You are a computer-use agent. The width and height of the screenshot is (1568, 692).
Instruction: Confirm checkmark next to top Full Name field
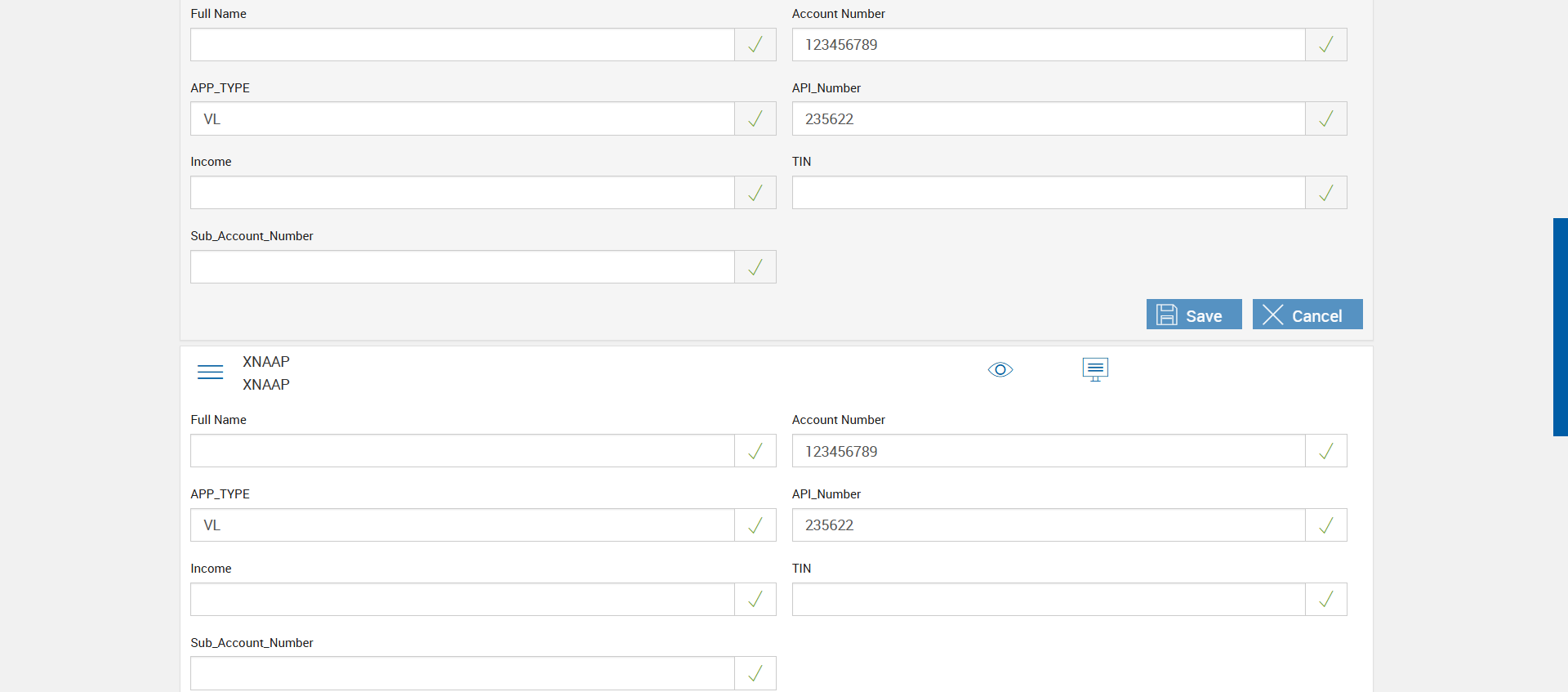pos(755,45)
